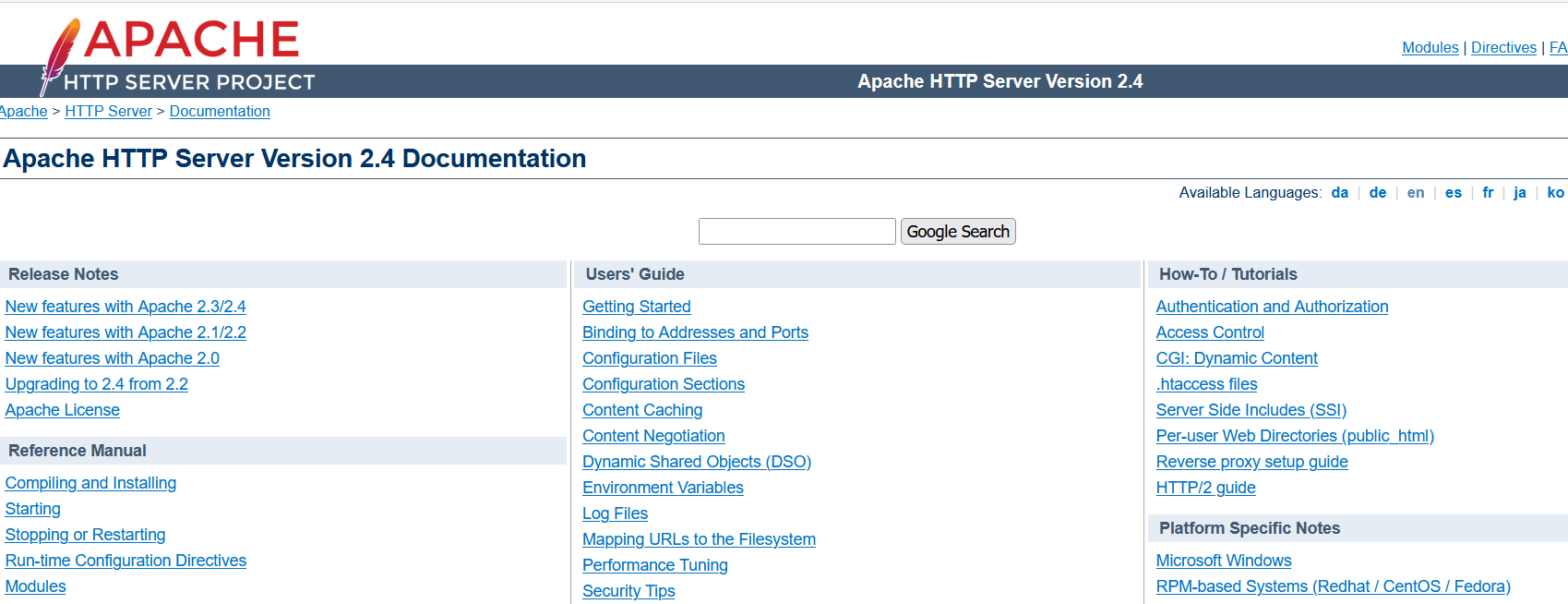Screen dimensions: 1568x604
Task: Open Dynamic Shared Objects (DSO) page
Action: coord(697,462)
